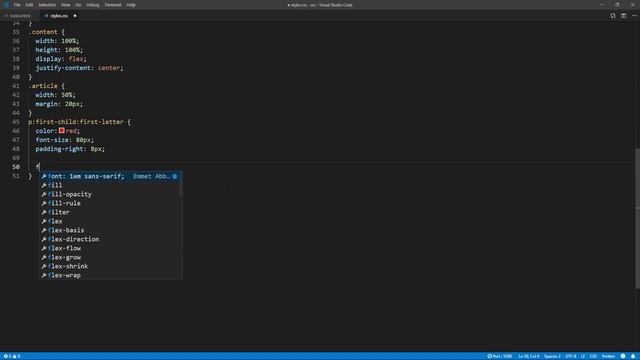640x360 pixels.
Task: Select 'flex-grow' suggestion
Action: 110,257
